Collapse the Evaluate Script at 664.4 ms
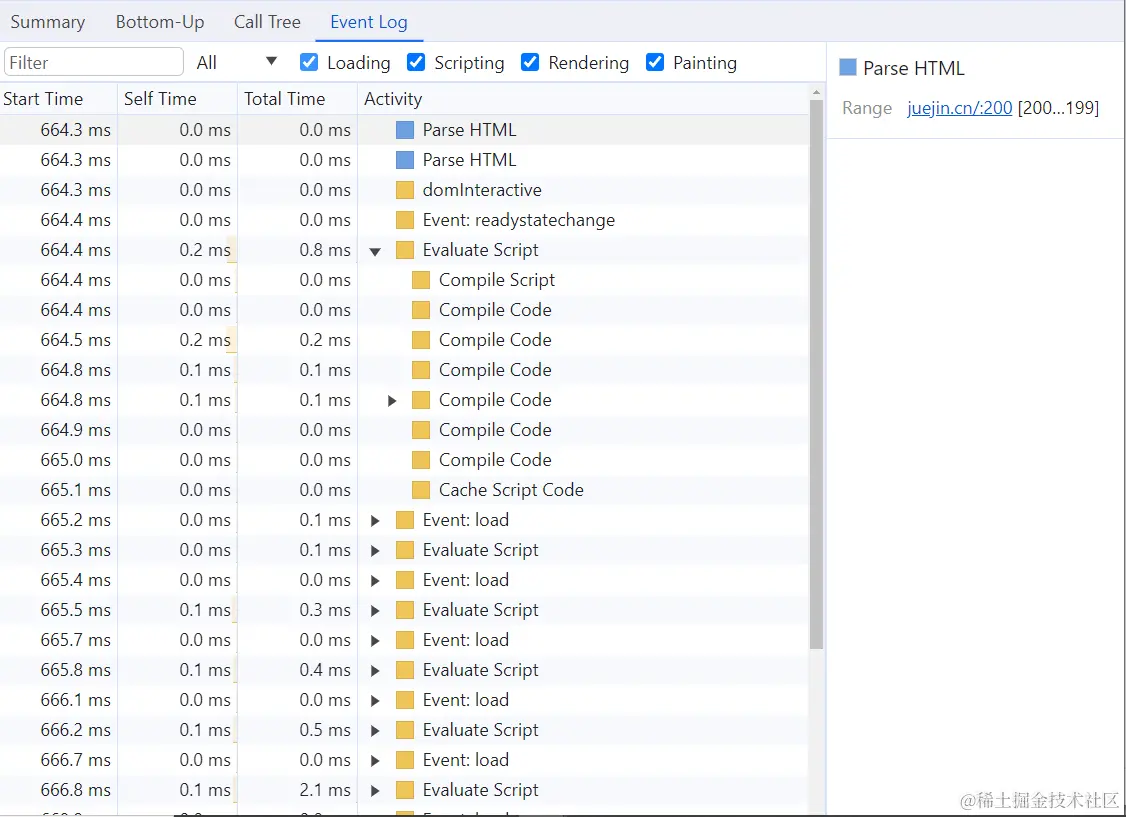The width and height of the screenshot is (1126, 817). [375, 251]
